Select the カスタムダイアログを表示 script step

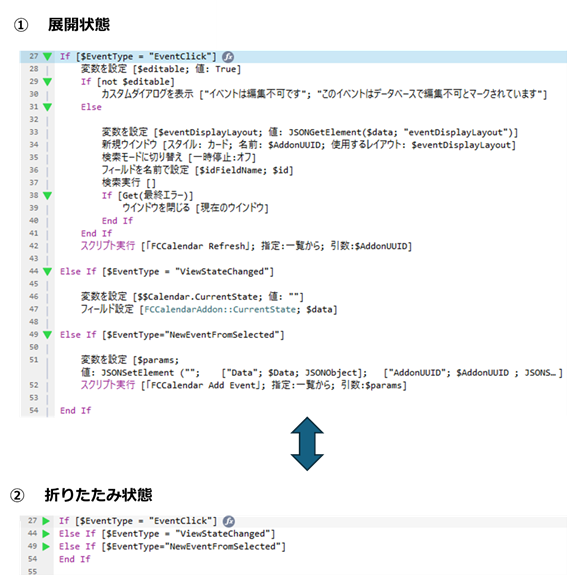[324, 94]
